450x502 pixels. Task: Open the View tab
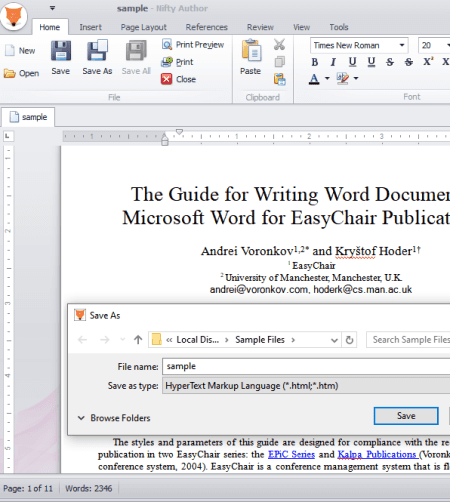301,27
